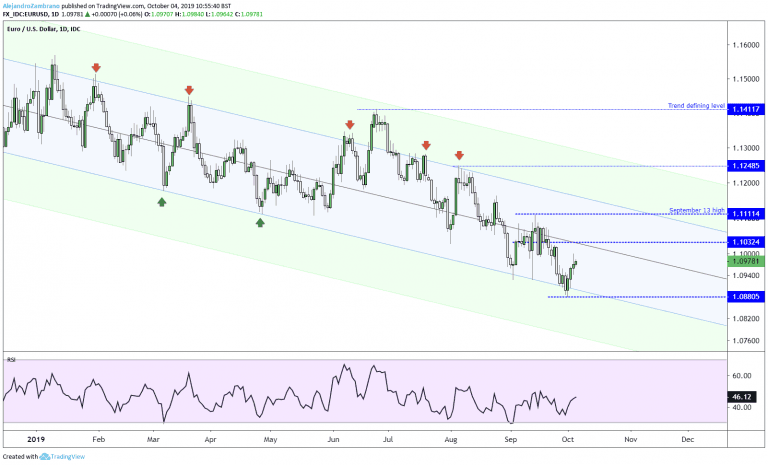Click the green up arrow near March
This screenshot has width=768, height=465.
pyautogui.click(x=162, y=201)
